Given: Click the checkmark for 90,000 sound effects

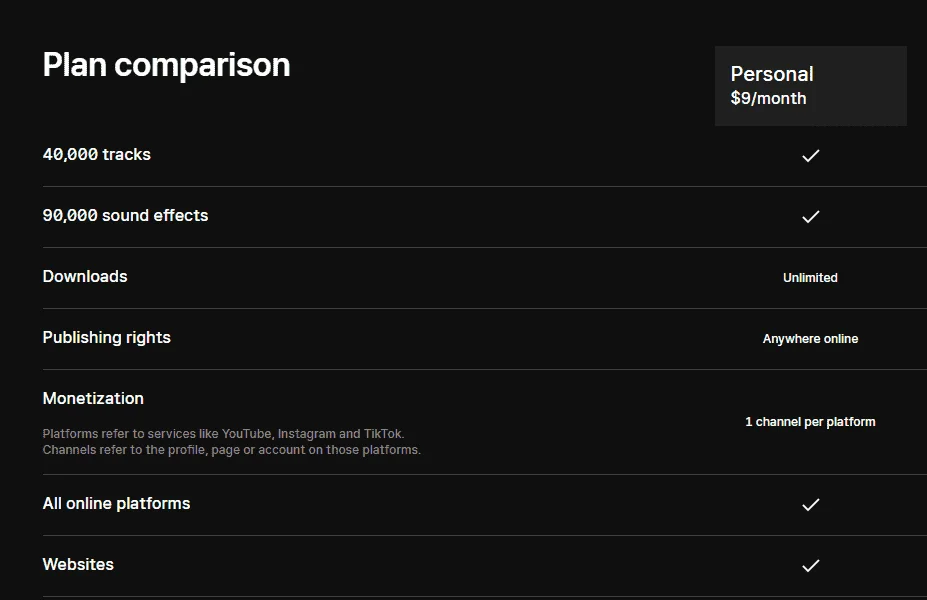Looking at the screenshot, I should tap(811, 216).
